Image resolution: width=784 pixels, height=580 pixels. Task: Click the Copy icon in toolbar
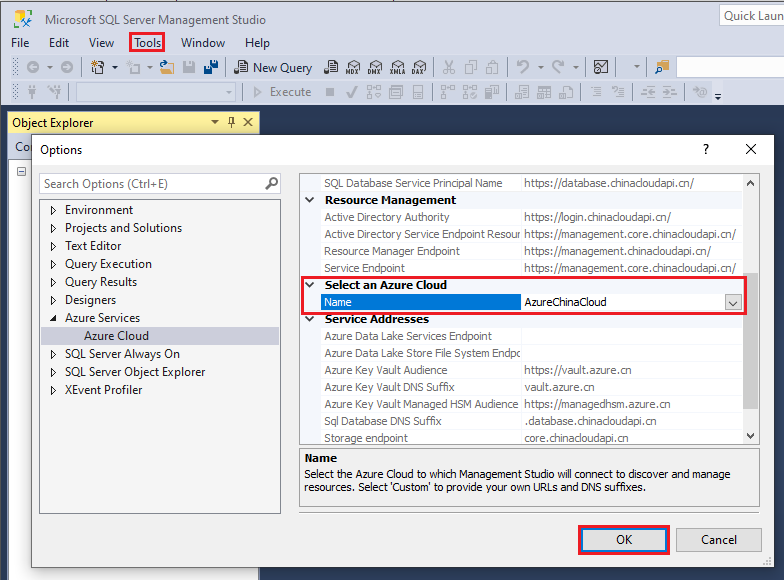click(470, 67)
